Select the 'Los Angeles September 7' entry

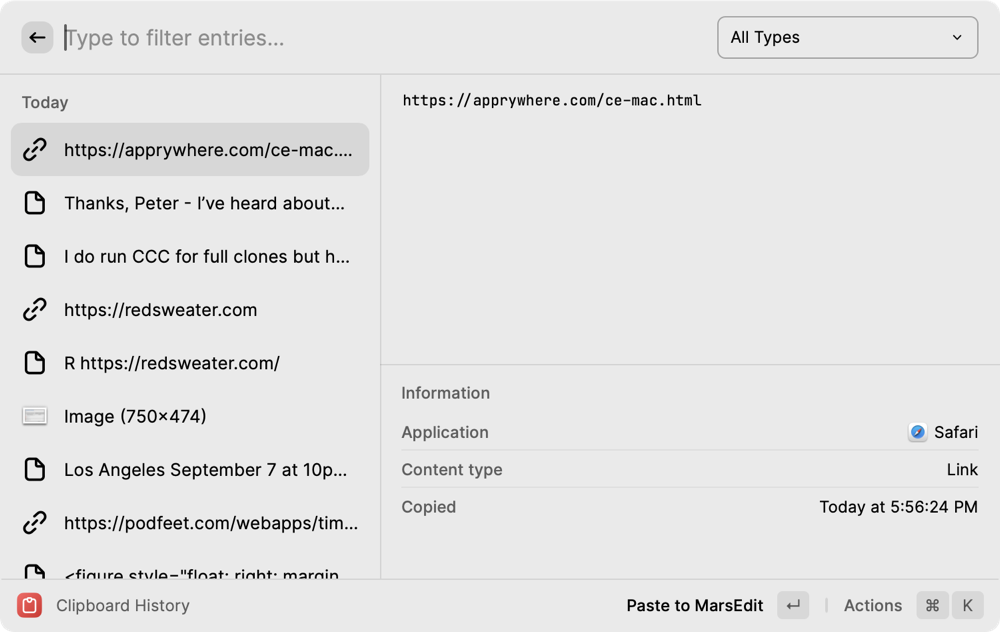[205, 469]
